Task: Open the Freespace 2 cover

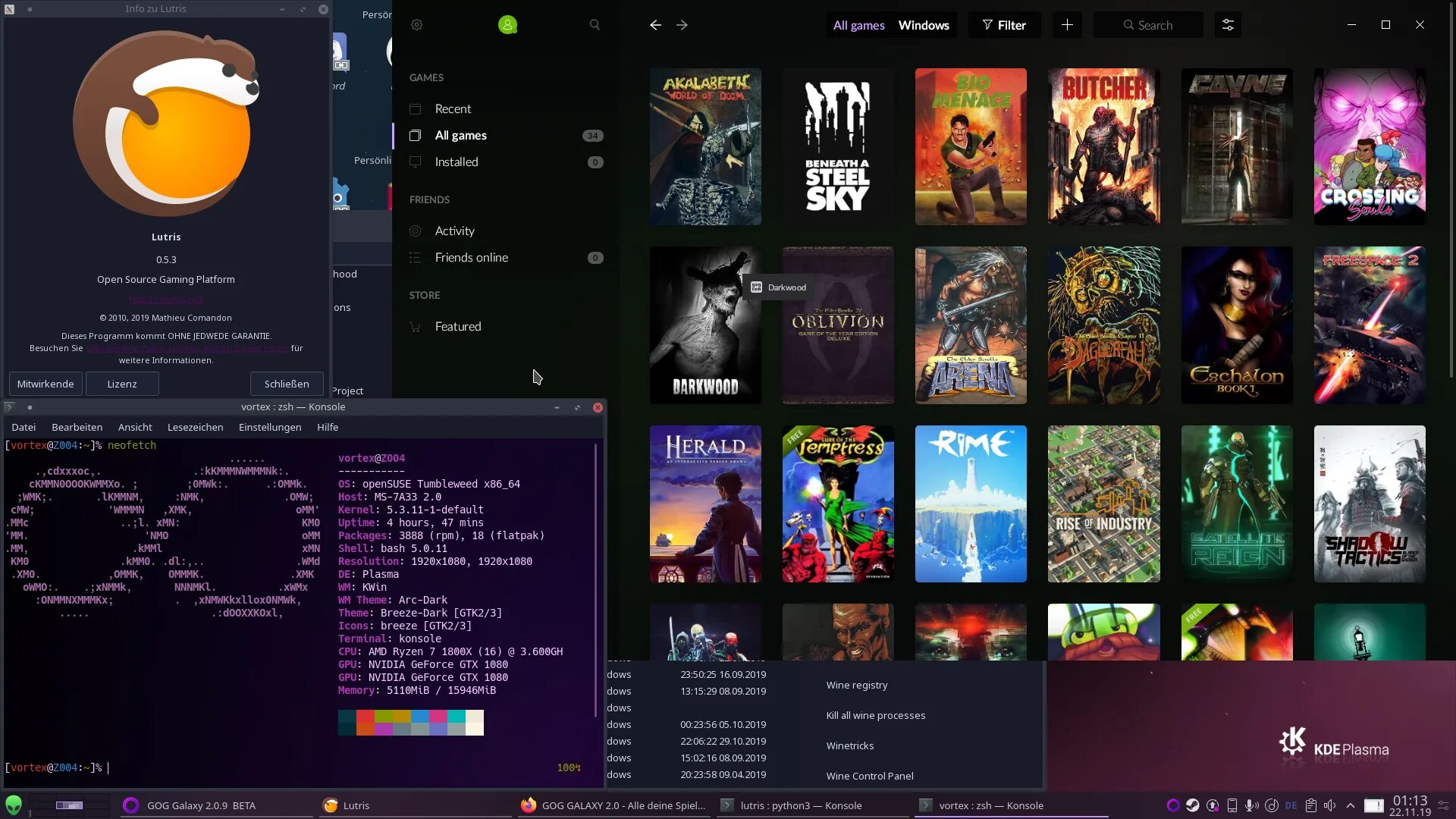Action: coord(1370,325)
